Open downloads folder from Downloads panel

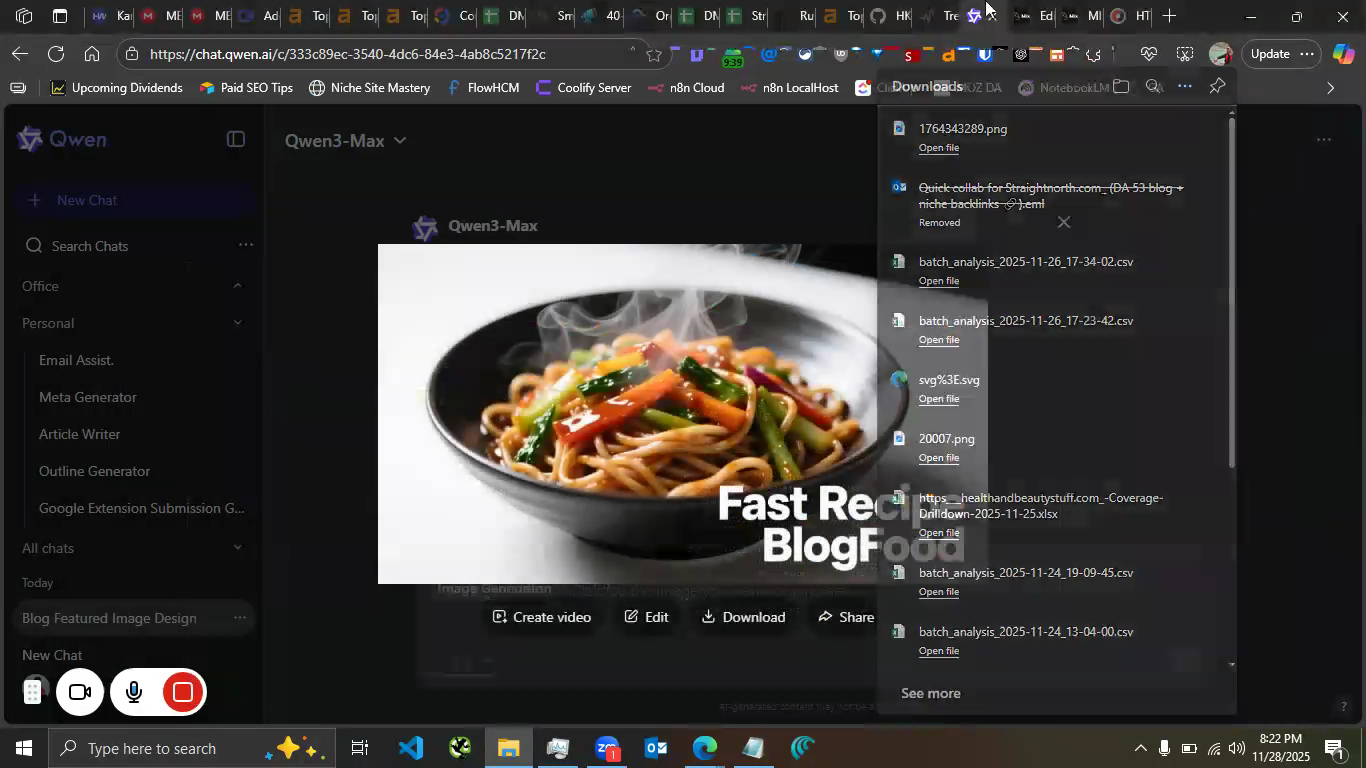point(1121,87)
